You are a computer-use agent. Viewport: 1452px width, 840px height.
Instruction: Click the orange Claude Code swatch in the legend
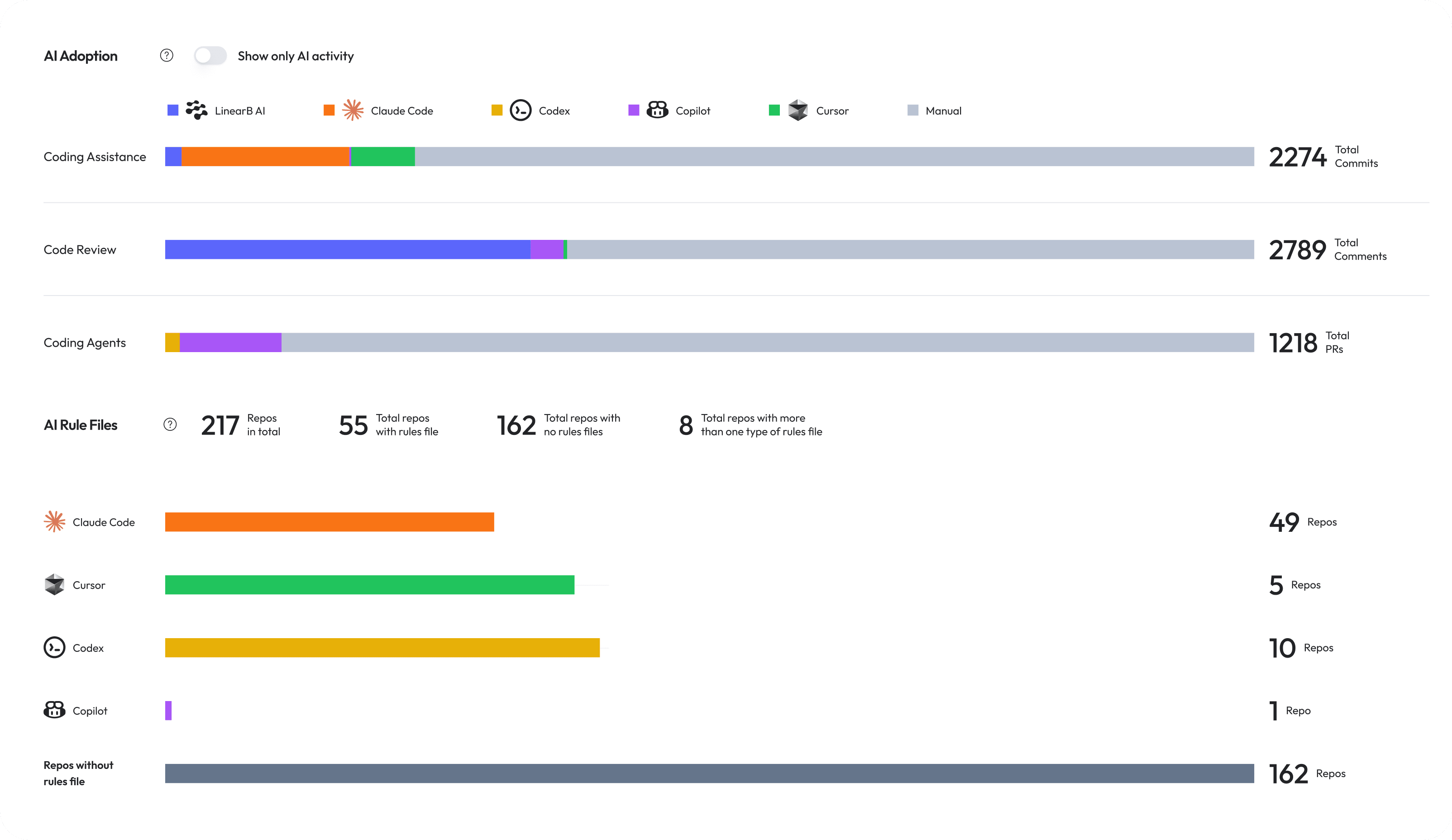[x=329, y=110]
